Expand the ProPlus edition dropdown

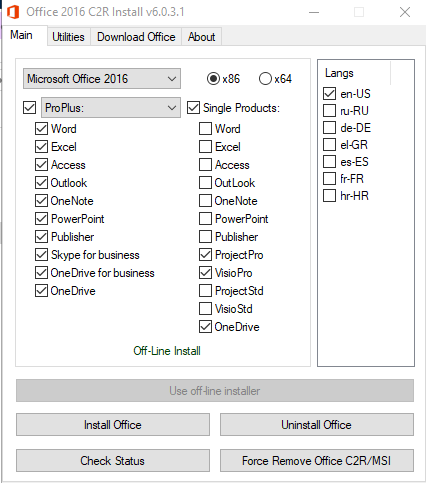(x=111, y=108)
